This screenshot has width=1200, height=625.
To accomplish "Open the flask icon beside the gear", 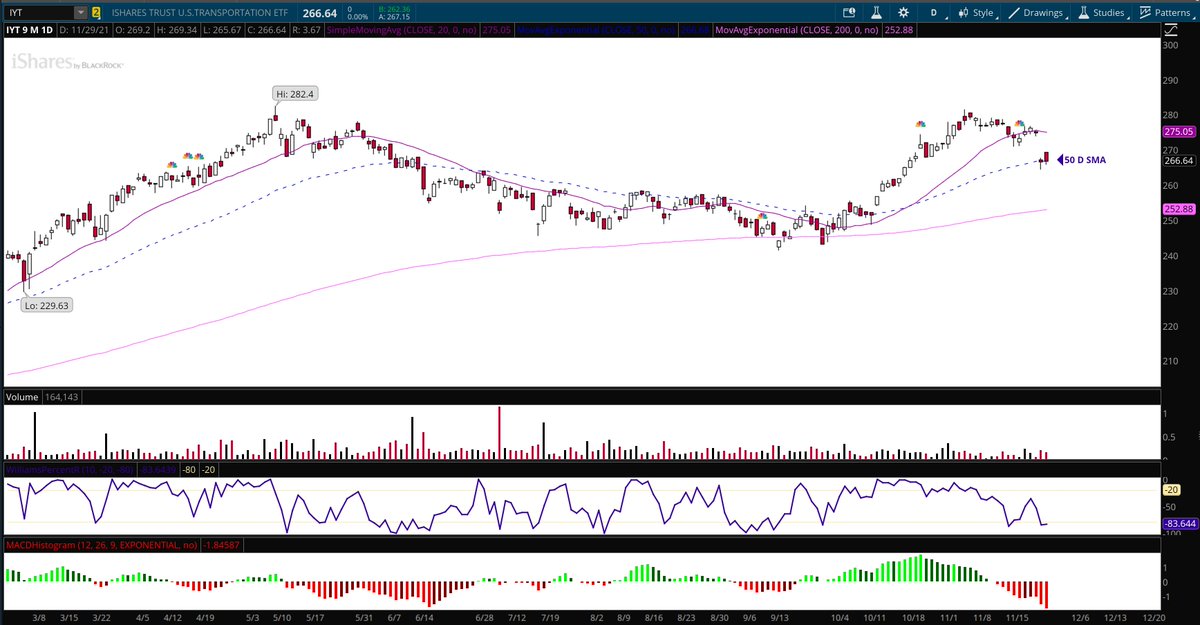I will [x=874, y=13].
